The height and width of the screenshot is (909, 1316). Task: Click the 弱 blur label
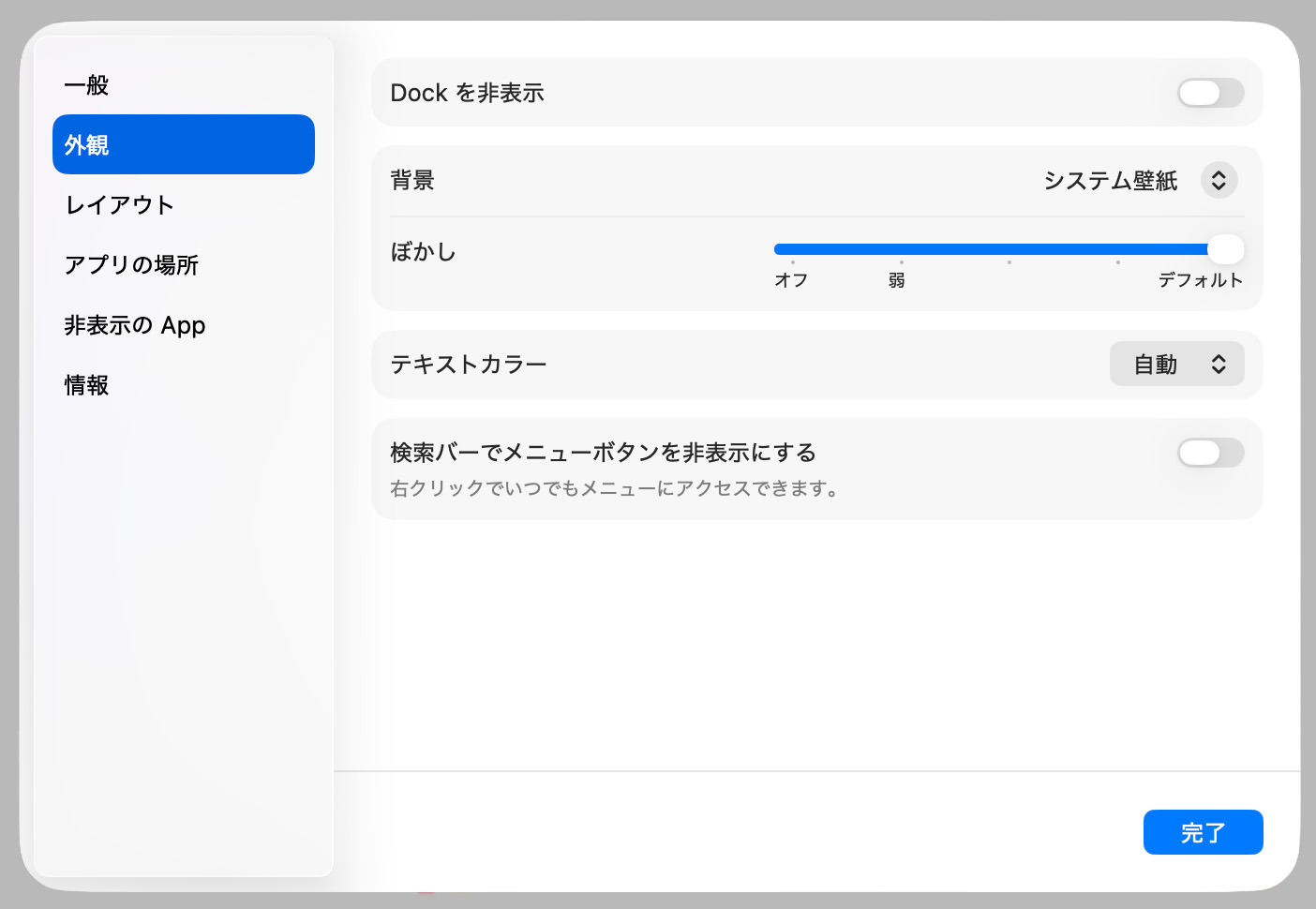[897, 280]
